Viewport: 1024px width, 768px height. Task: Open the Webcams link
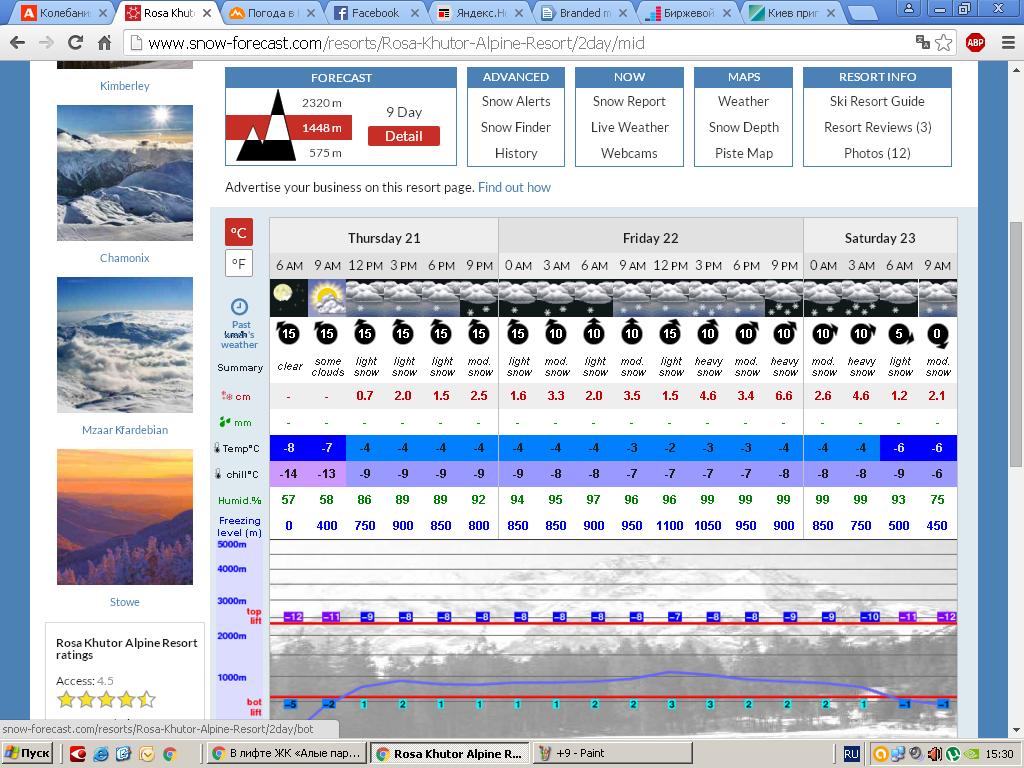click(629, 153)
